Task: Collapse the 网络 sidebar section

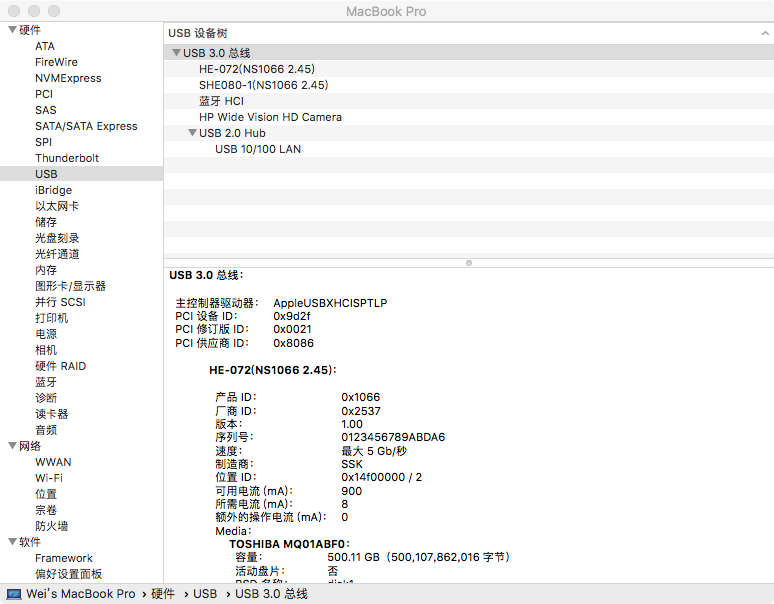Action: point(12,446)
